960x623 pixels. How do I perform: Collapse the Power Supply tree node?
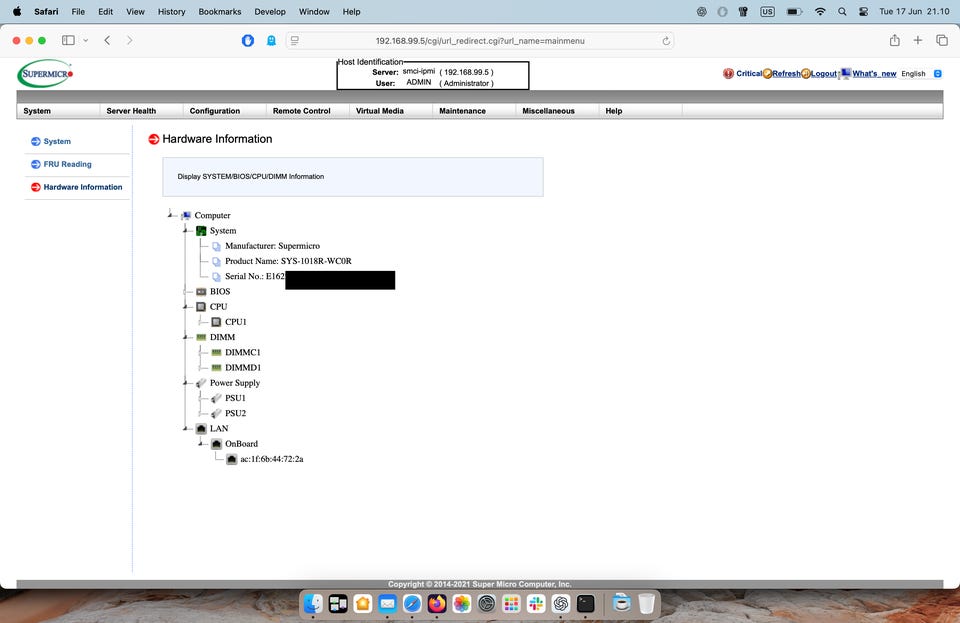tap(186, 383)
